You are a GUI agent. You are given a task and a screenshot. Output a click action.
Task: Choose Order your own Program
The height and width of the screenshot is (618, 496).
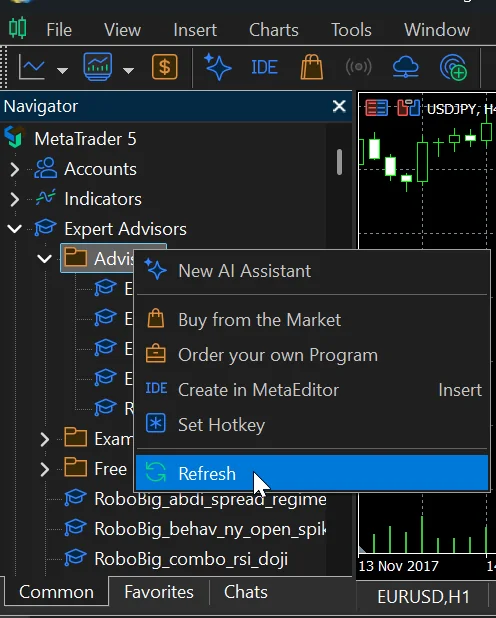312,355
